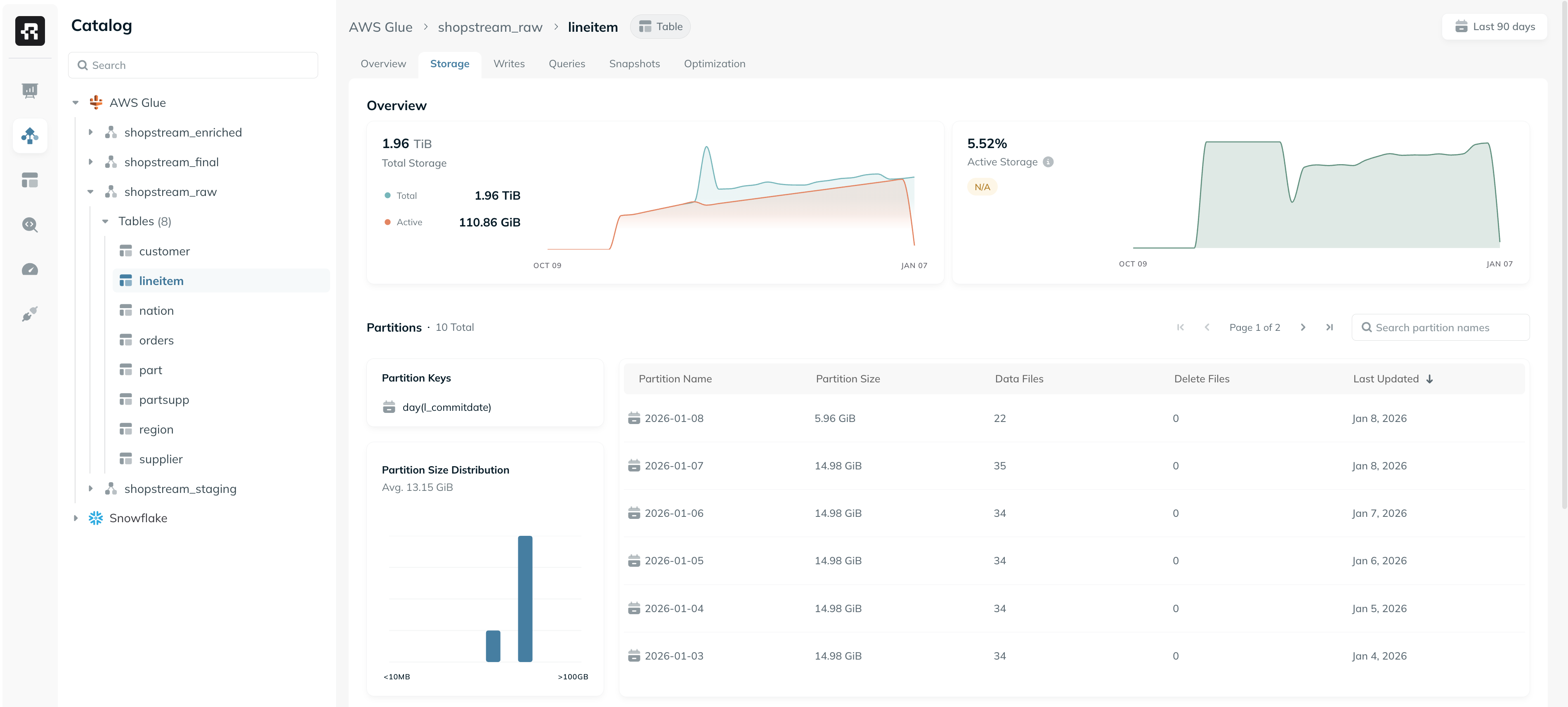
Task: Open the gauge performance icon in sidebar
Action: 30,269
